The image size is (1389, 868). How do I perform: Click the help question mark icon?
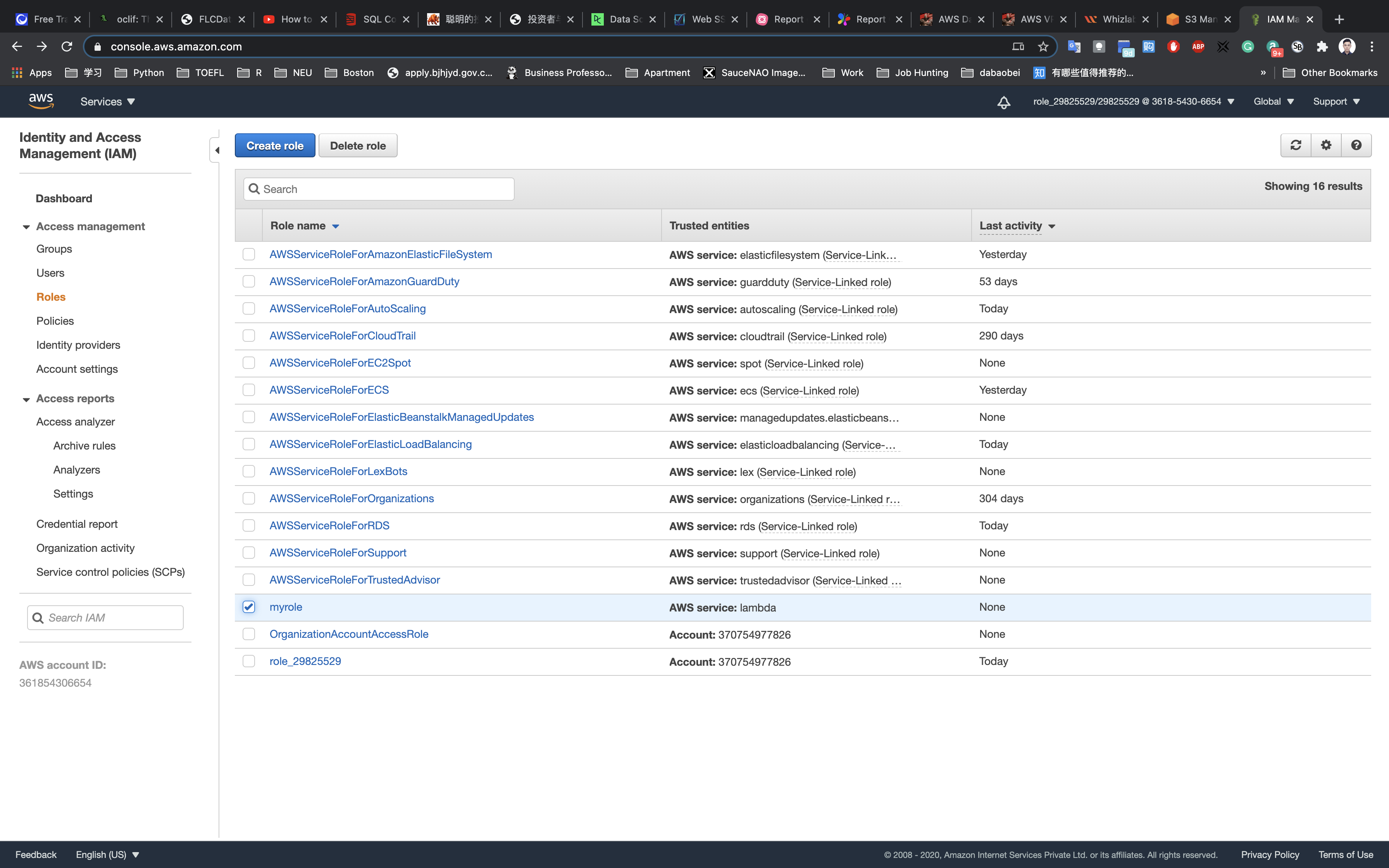click(1356, 145)
